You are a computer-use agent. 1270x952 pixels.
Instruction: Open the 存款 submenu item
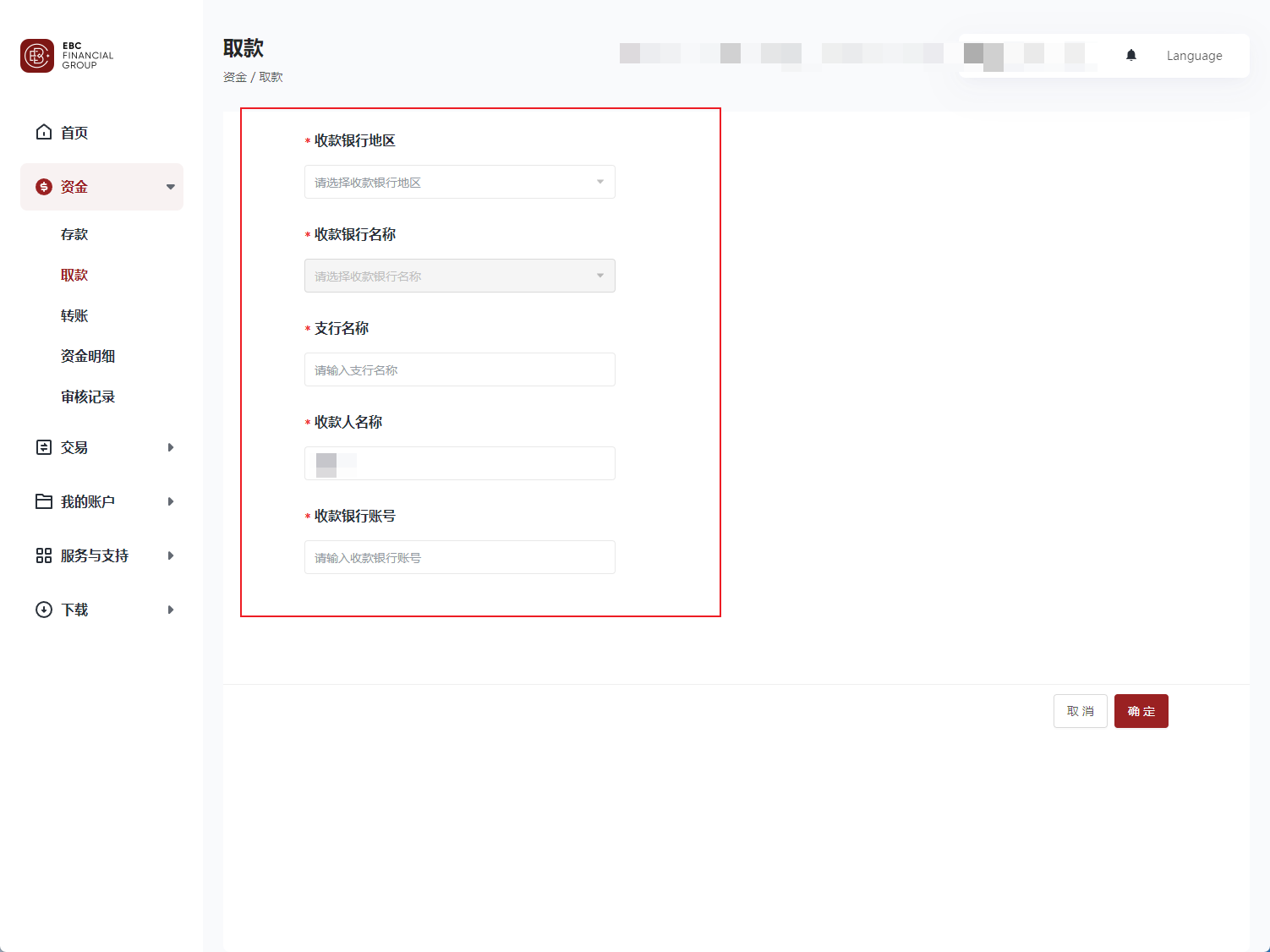74,234
